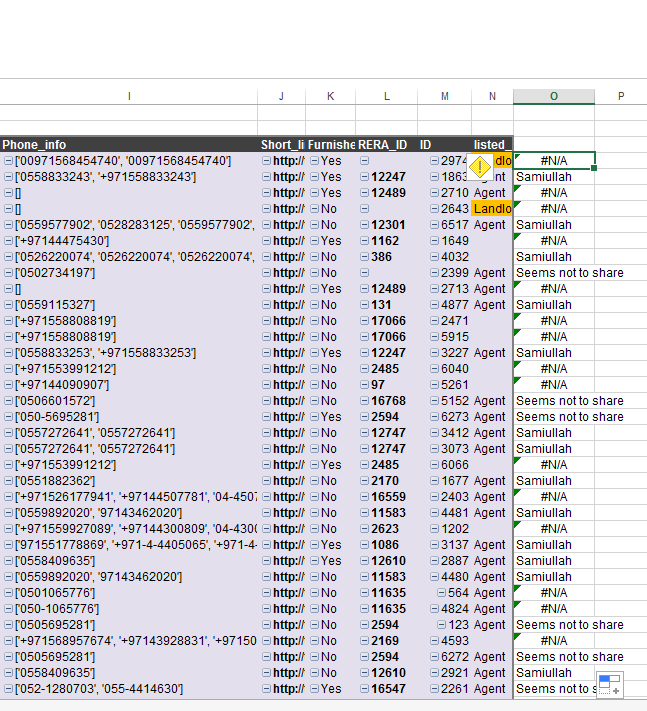The image size is (647, 711).
Task: Select Furnished No cell for ID 4481
Action: coord(331,512)
